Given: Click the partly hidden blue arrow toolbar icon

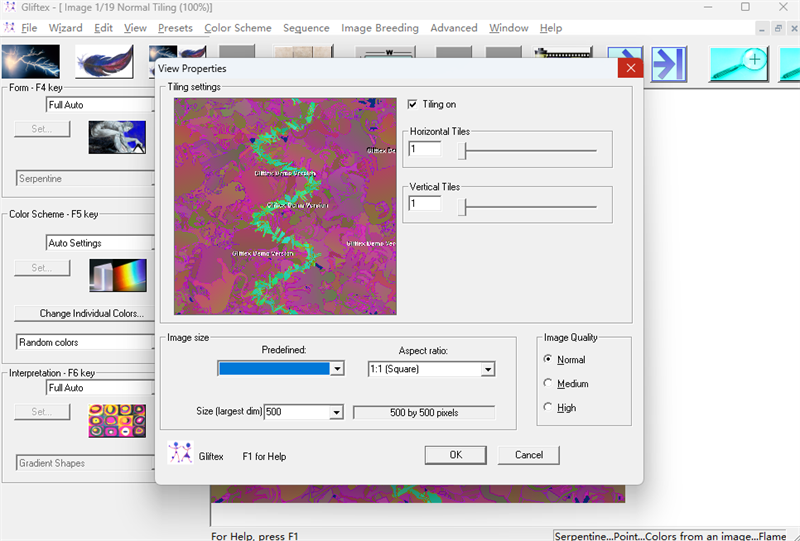Looking at the screenshot, I should point(625,53).
